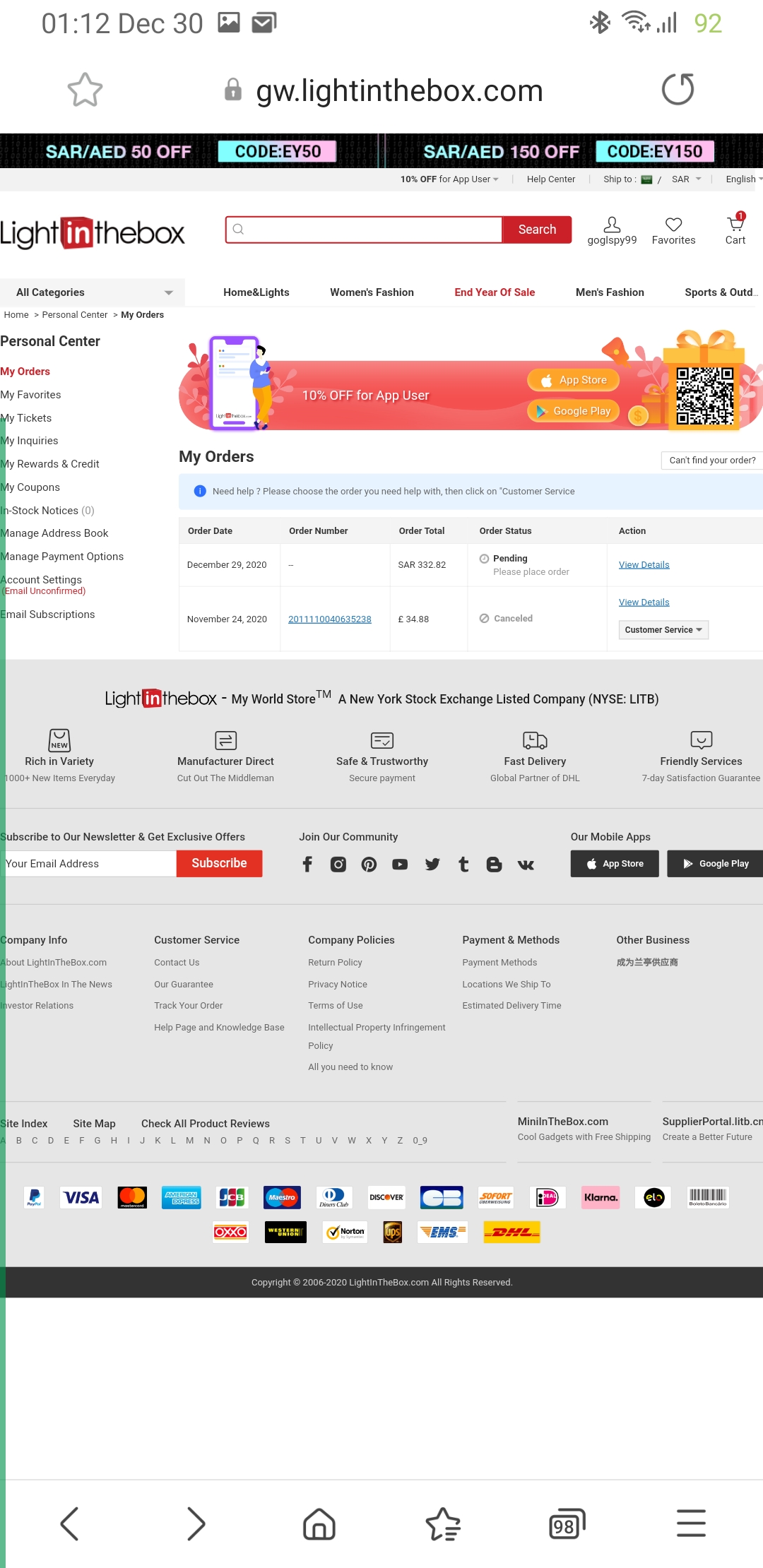Image resolution: width=763 pixels, height=1568 pixels.
Task: Click the Rich in Variety NEW icon
Action: 59,740
